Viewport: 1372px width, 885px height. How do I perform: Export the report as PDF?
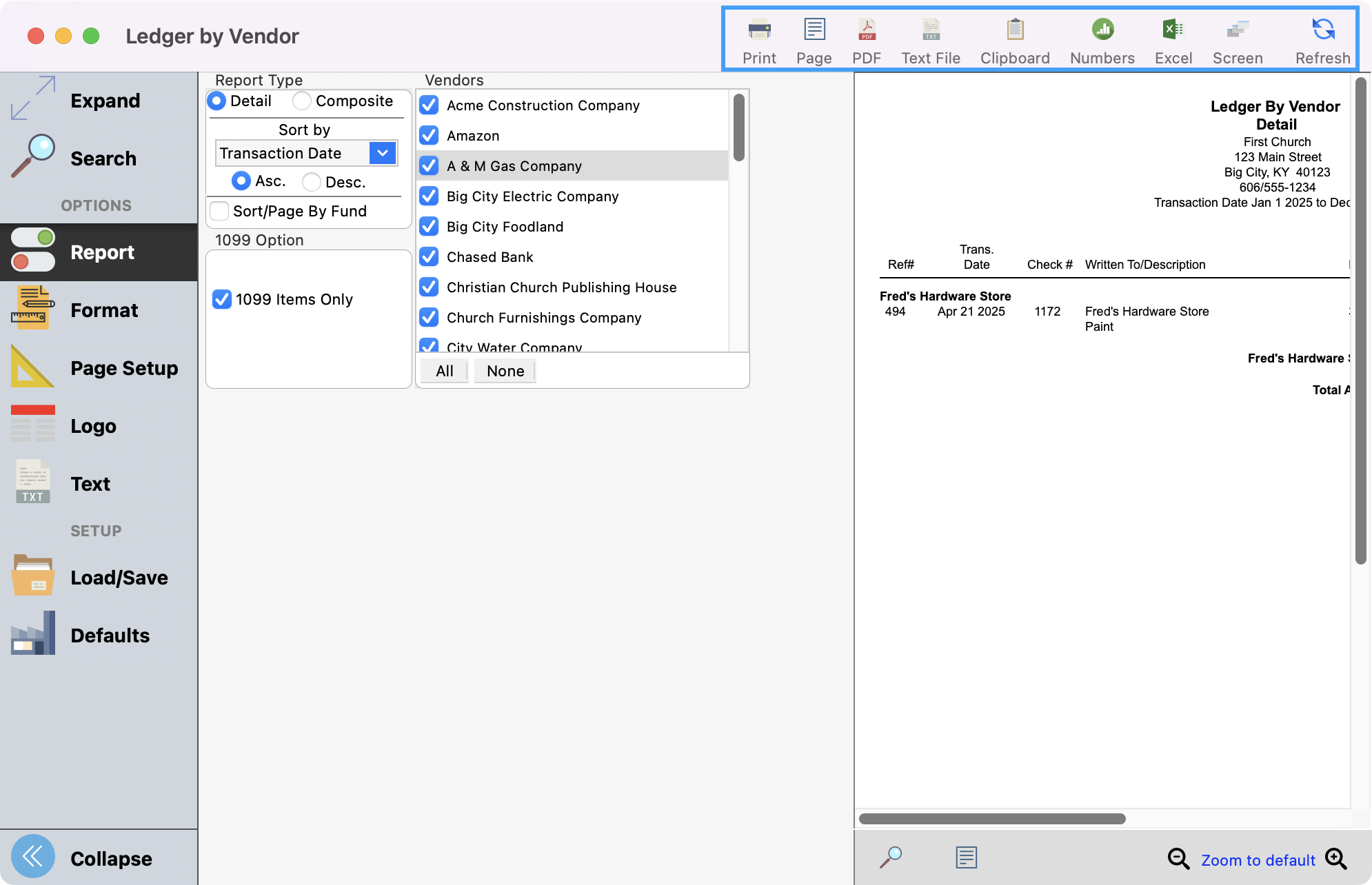point(867,38)
